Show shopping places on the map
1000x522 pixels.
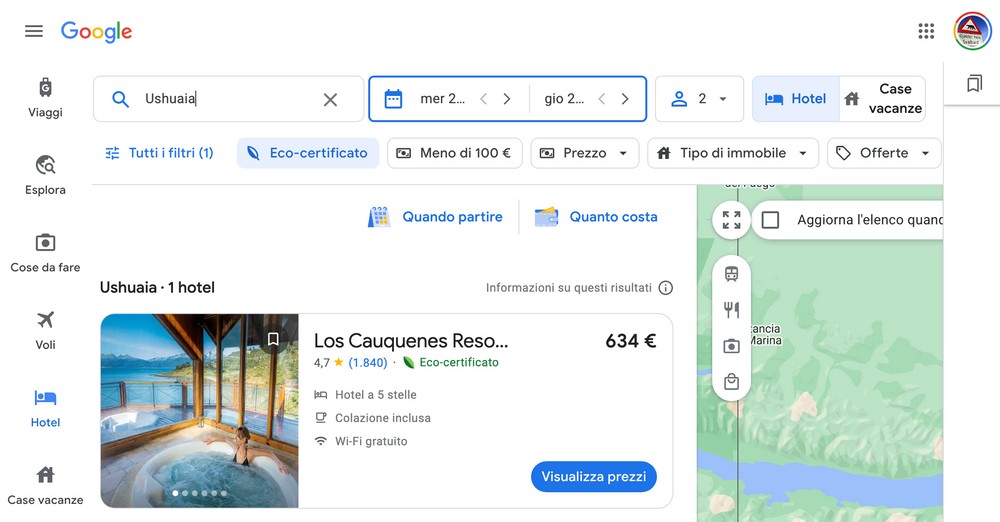(x=732, y=382)
